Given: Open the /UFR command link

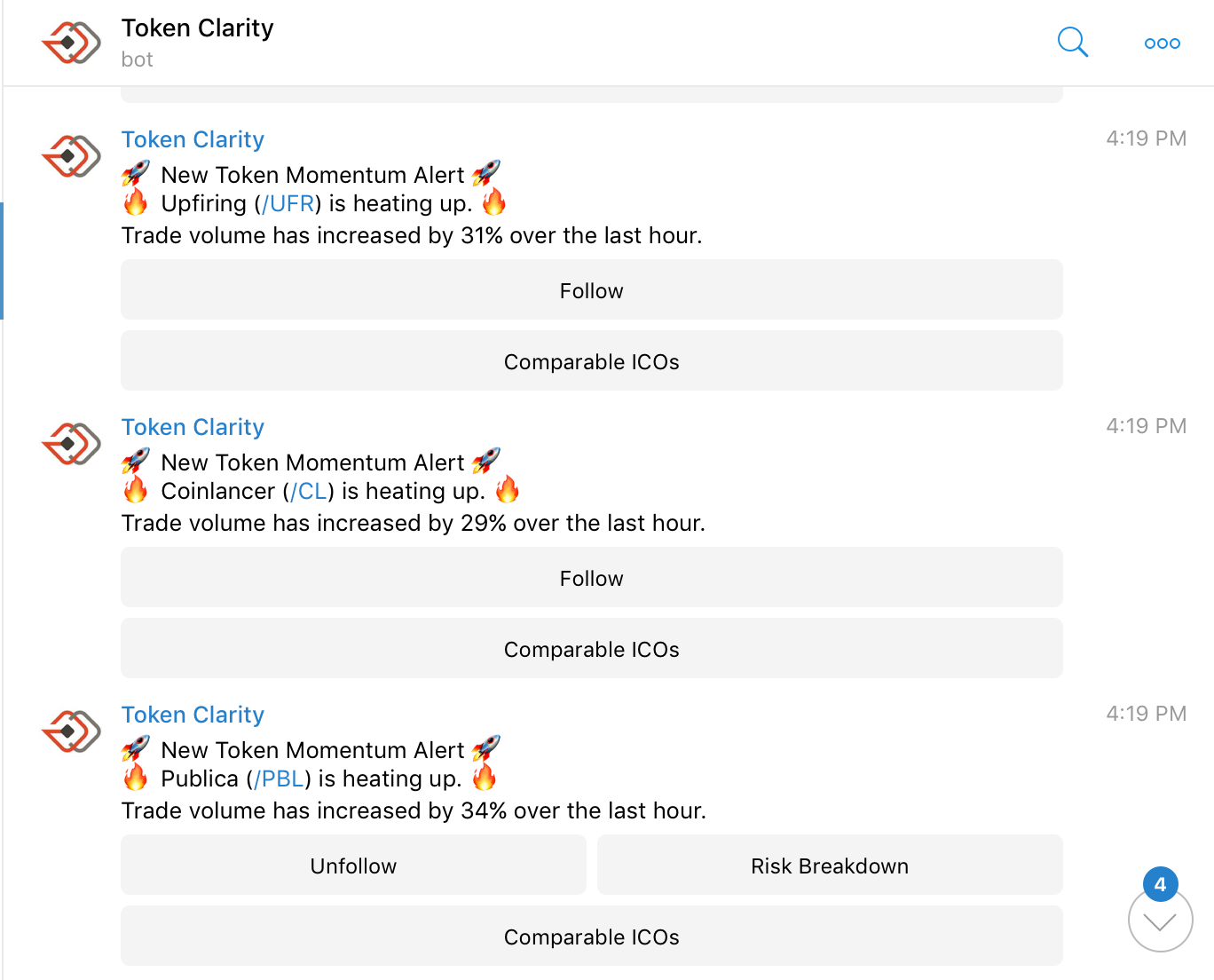Looking at the screenshot, I should pos(288,204).
